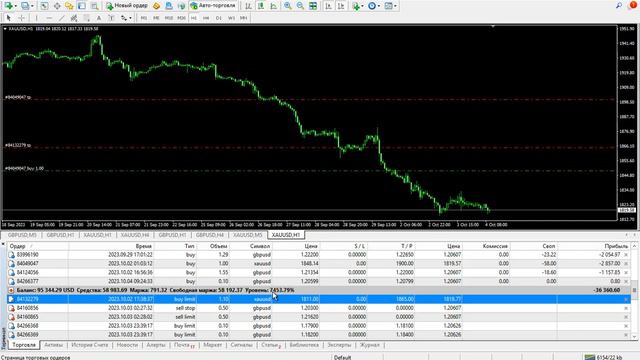The width and height of the screenshot is (640, 360).
Task: Switch to Алерты tab
Action: click(156, 345)
